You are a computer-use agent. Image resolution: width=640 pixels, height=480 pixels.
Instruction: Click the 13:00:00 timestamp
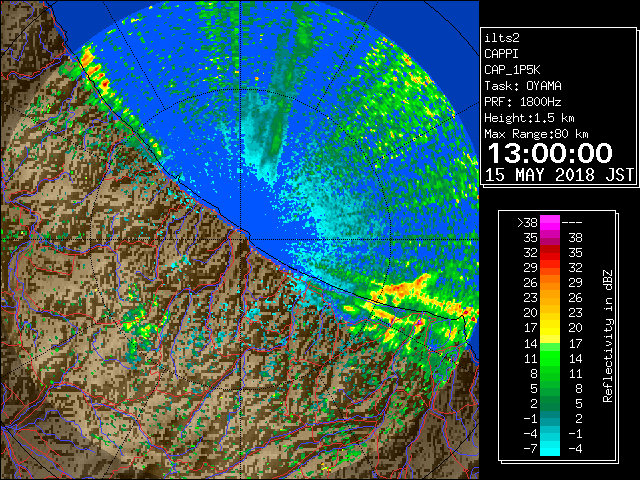pos(550,153)
